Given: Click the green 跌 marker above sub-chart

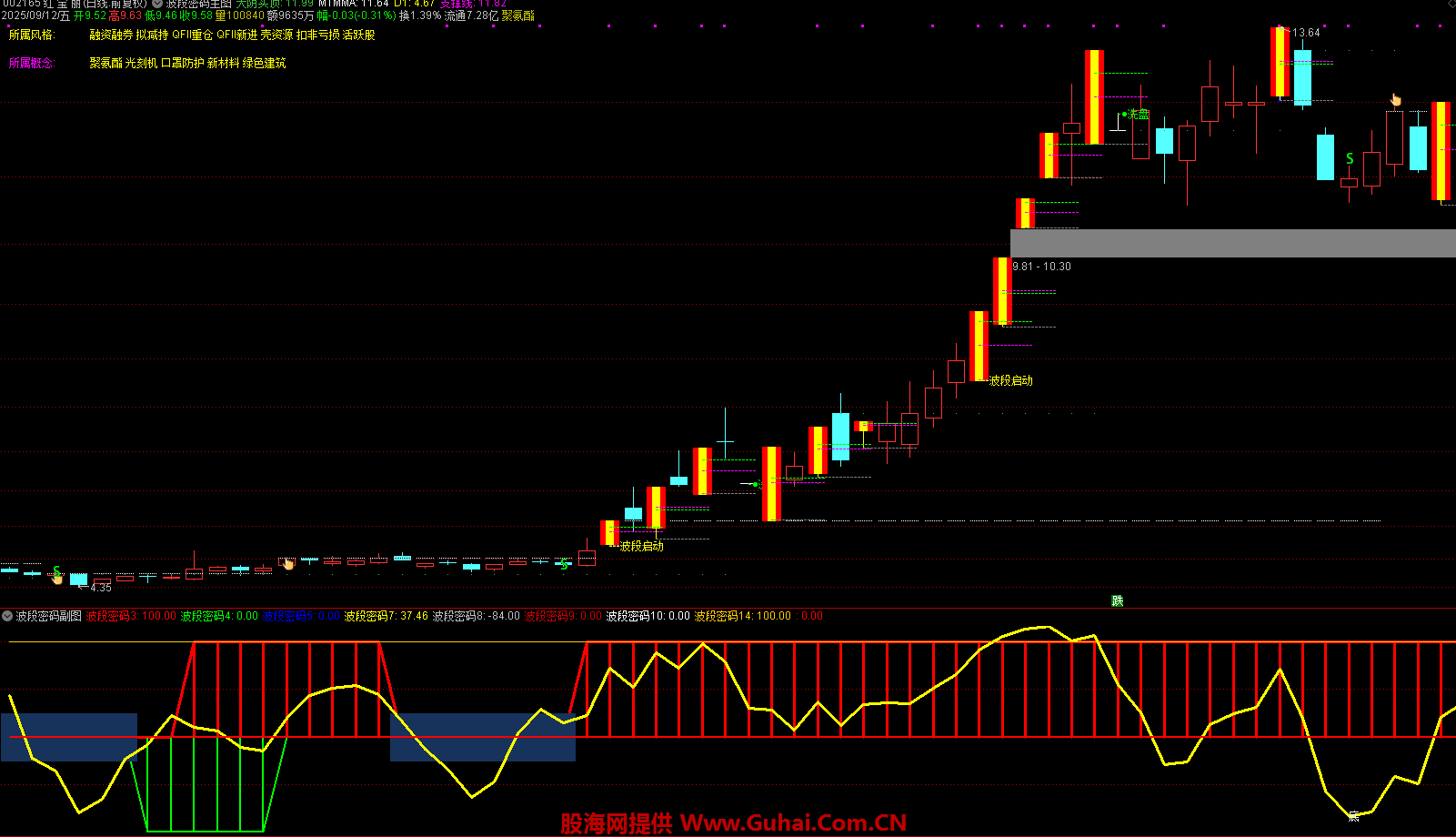Looking at the screenshot, I should tap(1118, 600).
